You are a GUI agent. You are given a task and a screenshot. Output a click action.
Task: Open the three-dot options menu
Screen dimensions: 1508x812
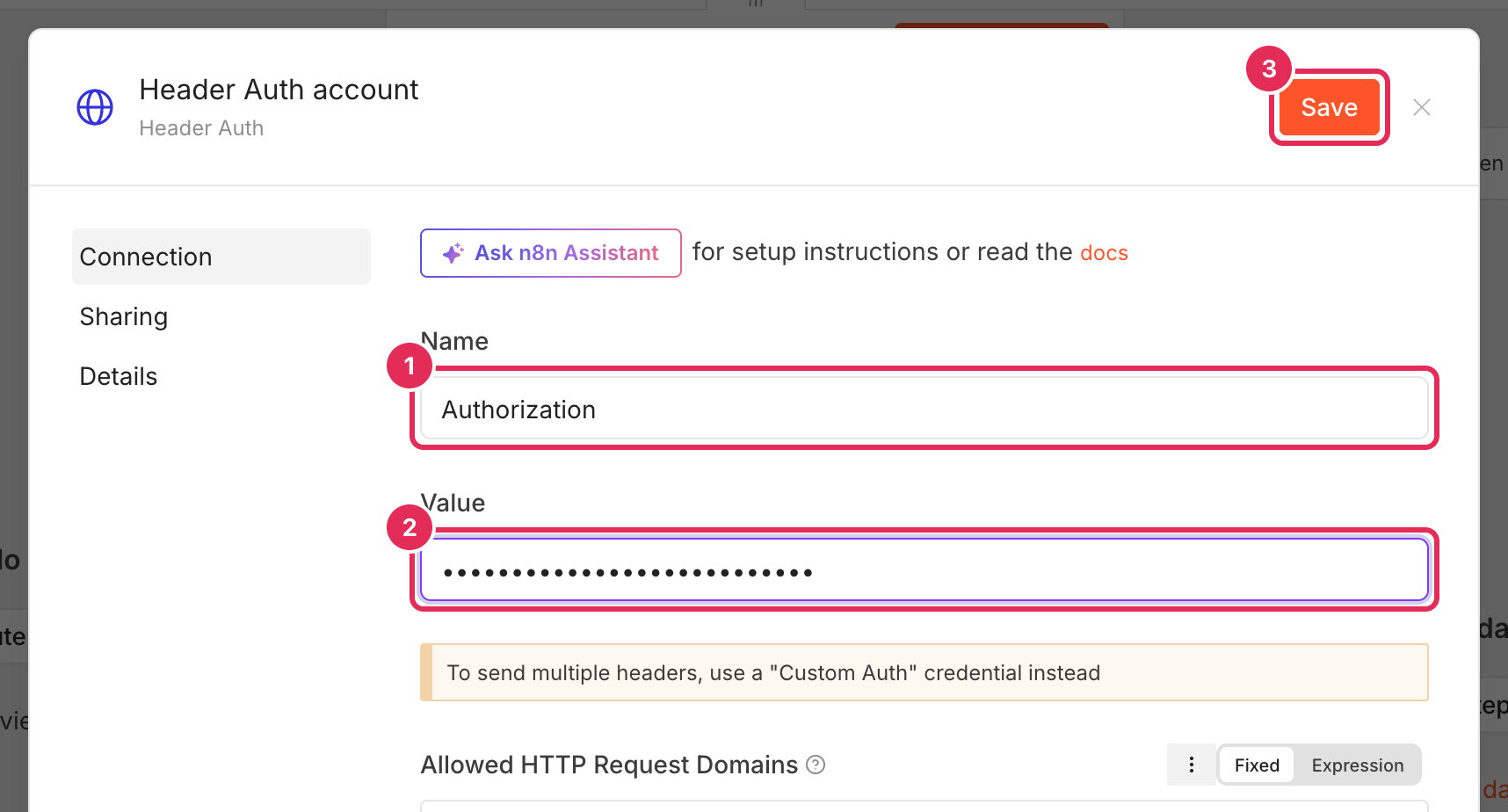(x=1192, y=765)
